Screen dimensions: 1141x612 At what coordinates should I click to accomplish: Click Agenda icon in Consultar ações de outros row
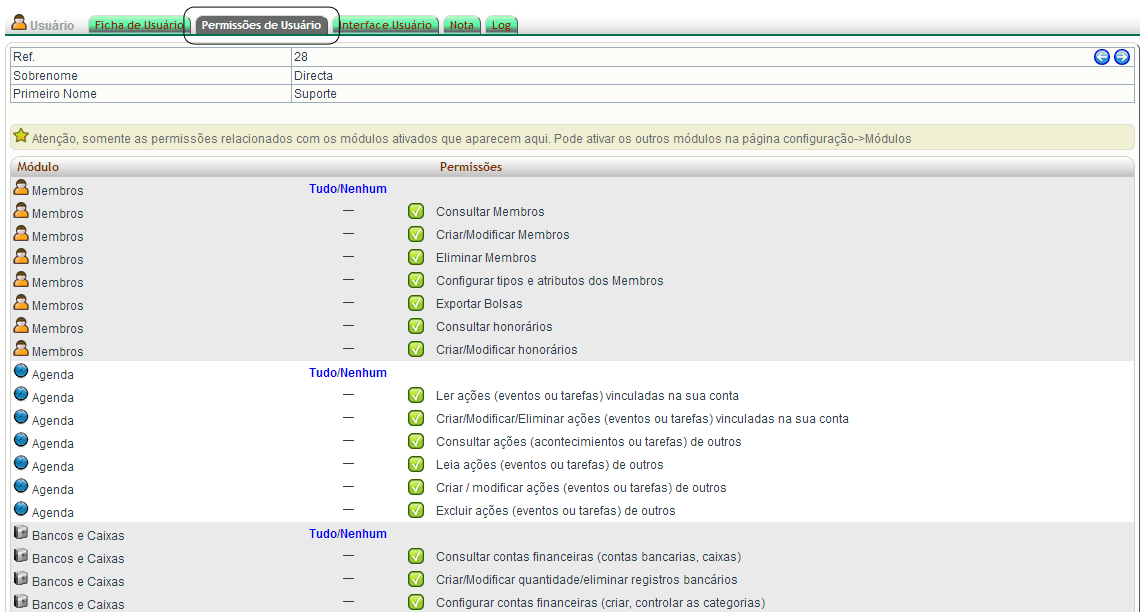pos(21,440)
